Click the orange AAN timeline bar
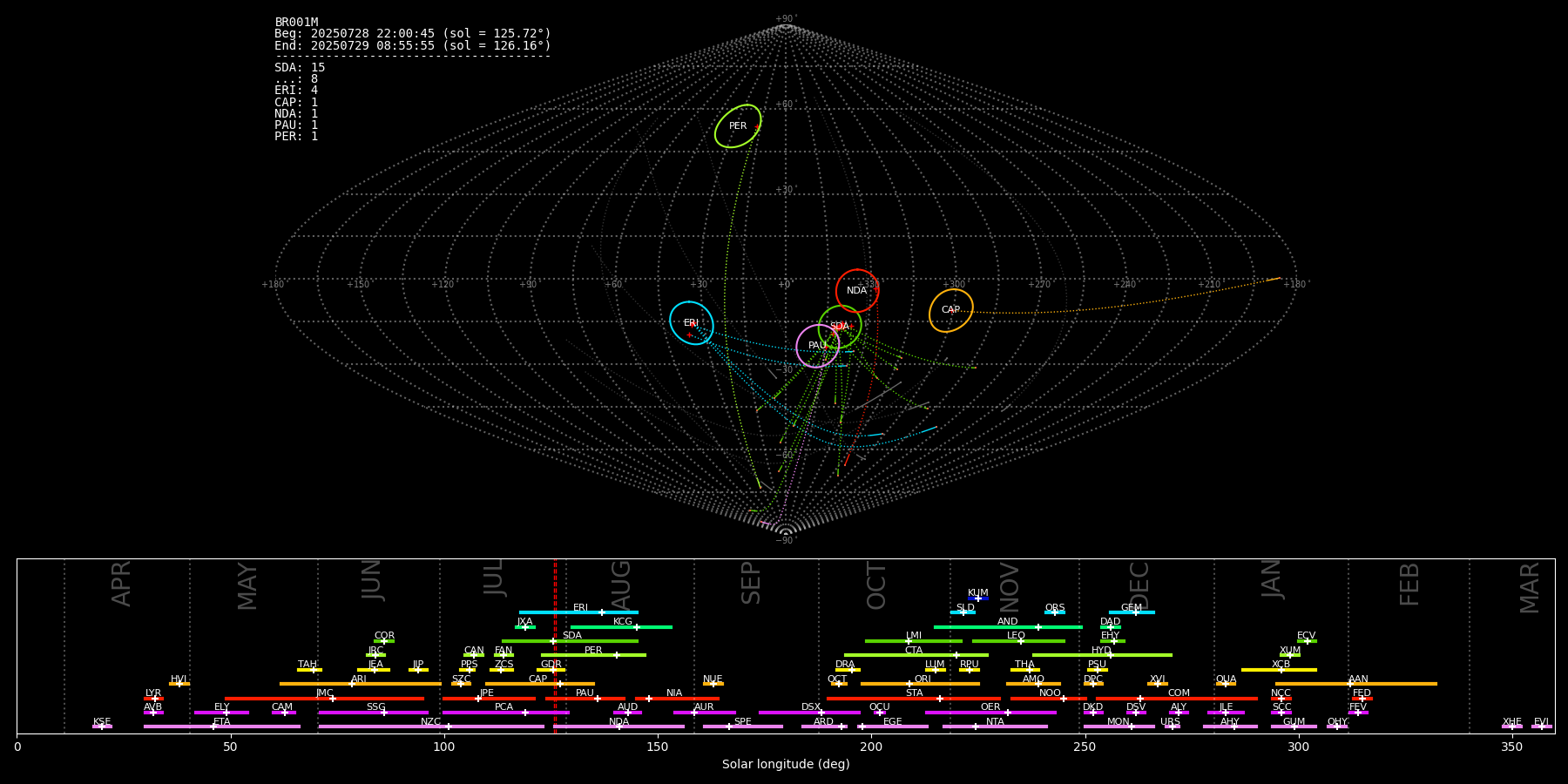The height and width of the screenshot is (784, 1568). 1356,684
